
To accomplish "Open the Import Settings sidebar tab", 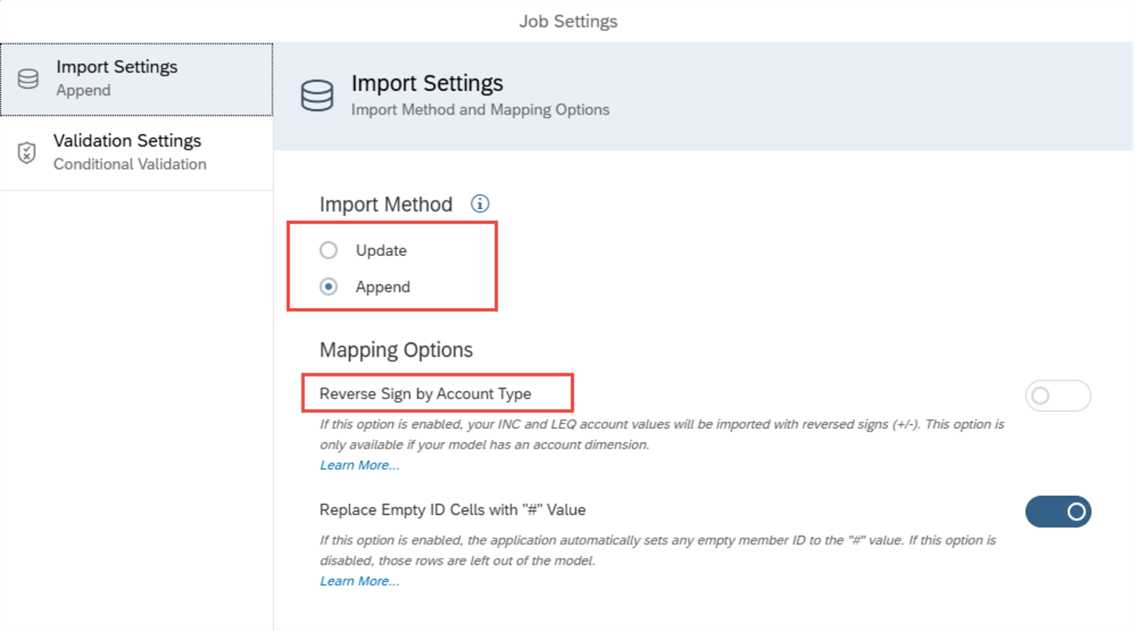I will 137,80.
